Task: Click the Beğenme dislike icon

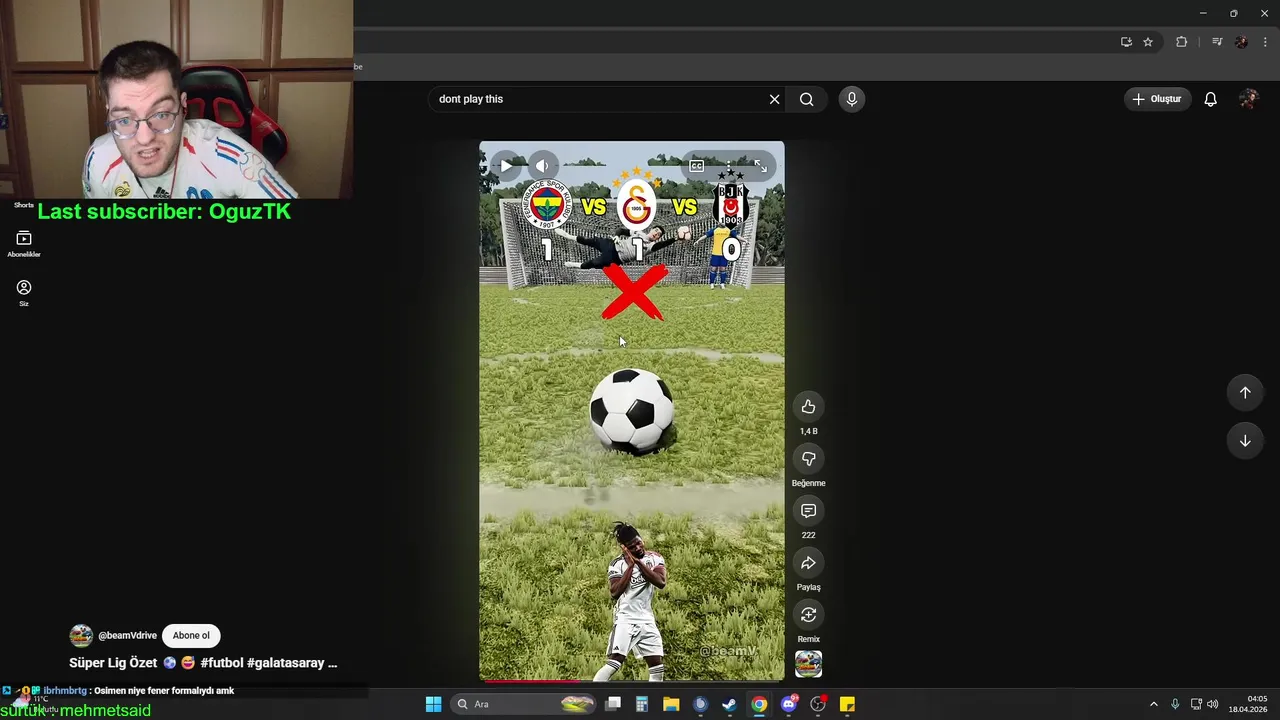Action: [x=808, y=458]
